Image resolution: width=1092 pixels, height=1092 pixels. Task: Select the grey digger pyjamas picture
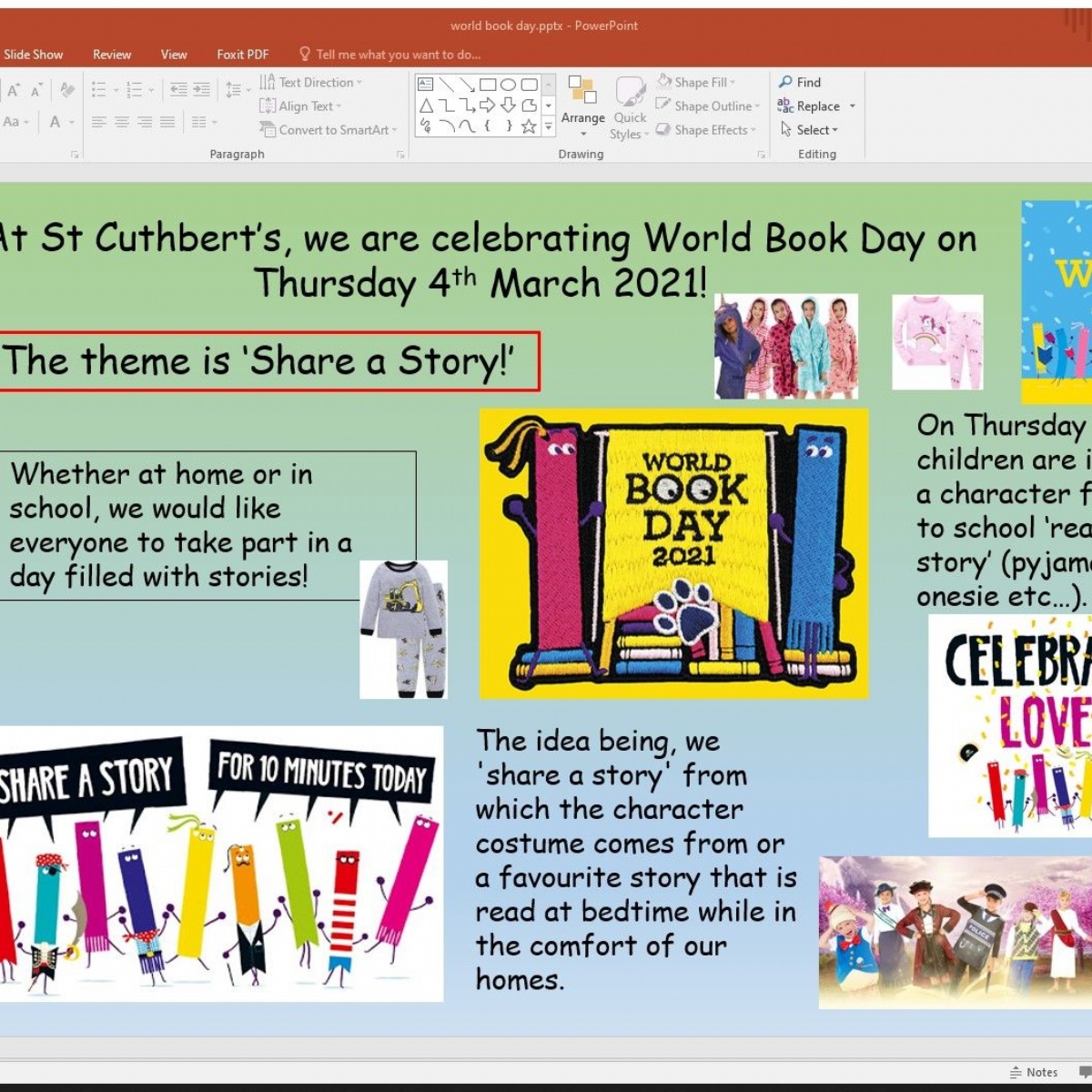point(403,630)
